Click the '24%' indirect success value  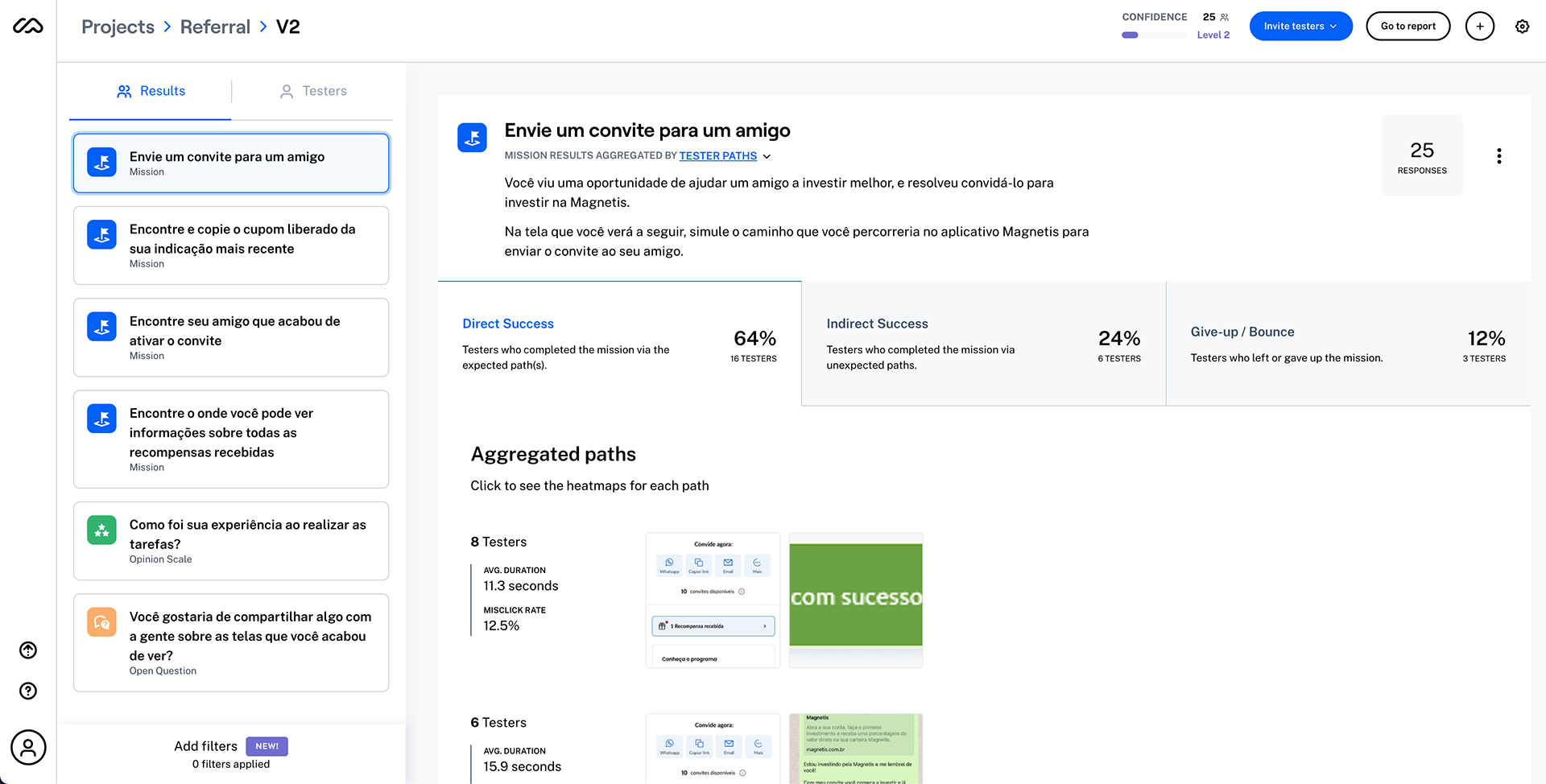pos(1119,338)
